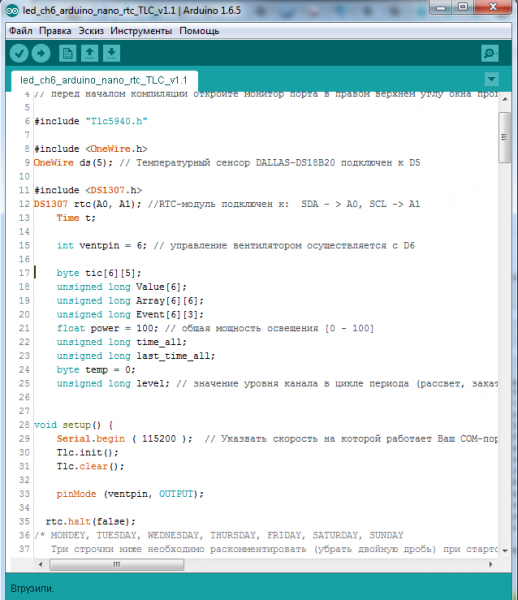Click on 'Time t;' code line
The height and width of the screenshot is (600, 518).
(x=76, y=217)
